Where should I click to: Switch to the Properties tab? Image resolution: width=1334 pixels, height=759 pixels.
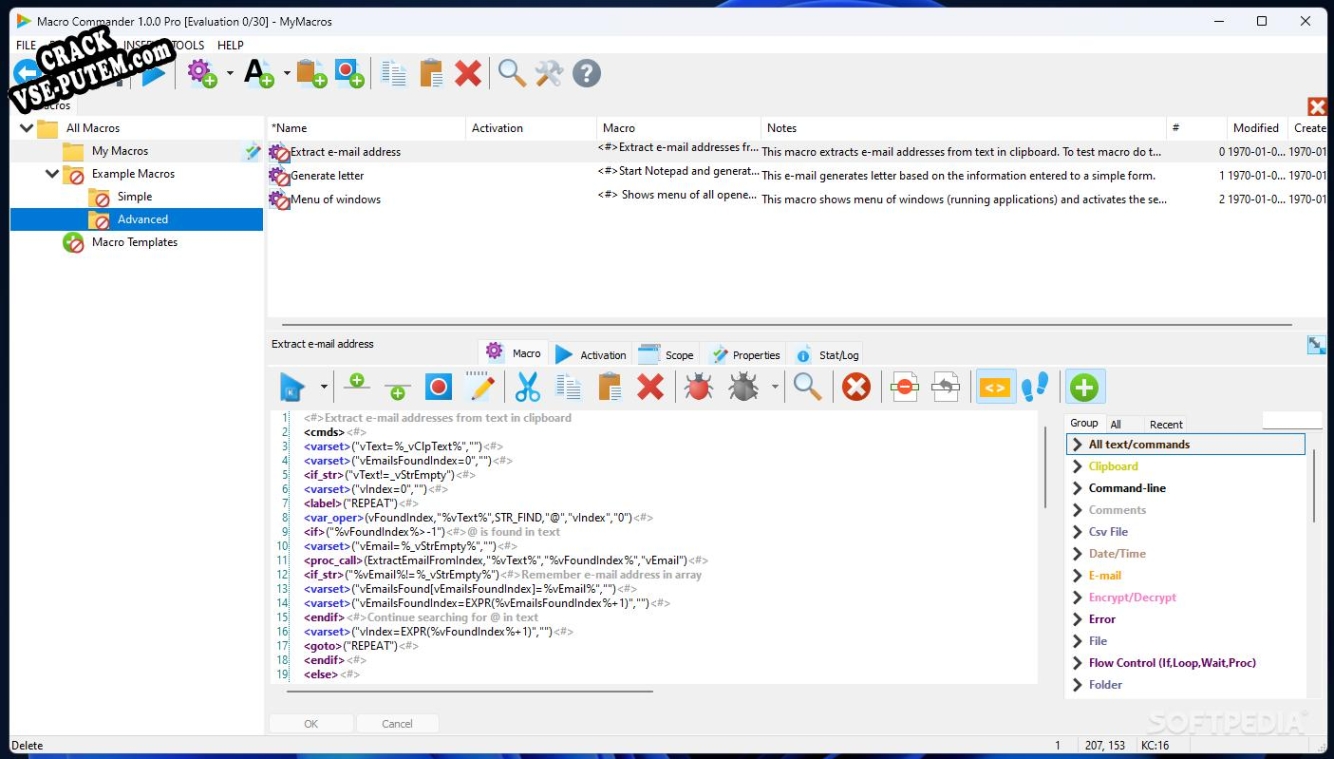pos(745,355)
